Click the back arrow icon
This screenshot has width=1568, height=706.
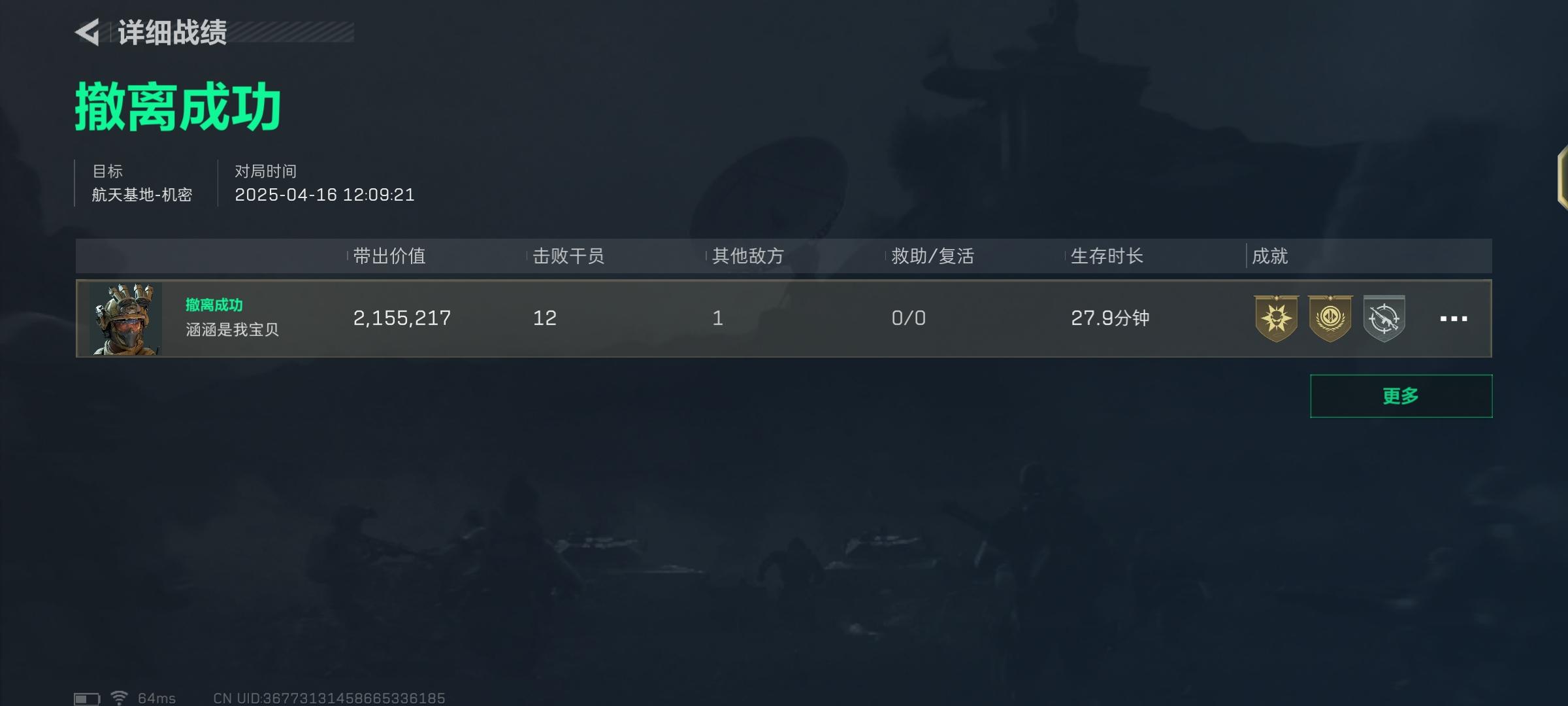pyautogui.click(x=88, y=32)
